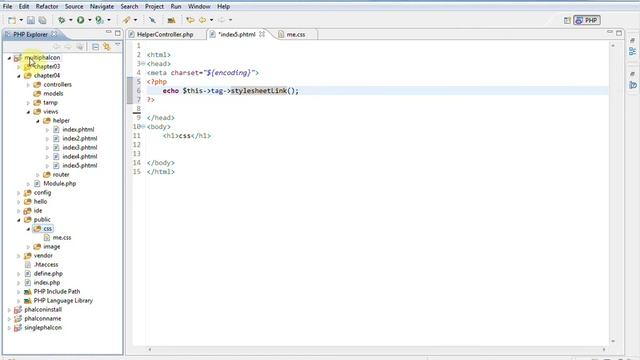The width and height of the screenshot is (640, 360).
Task: Toggle Link with Editor in PHP Explorer
Action: tap(107, 47)
